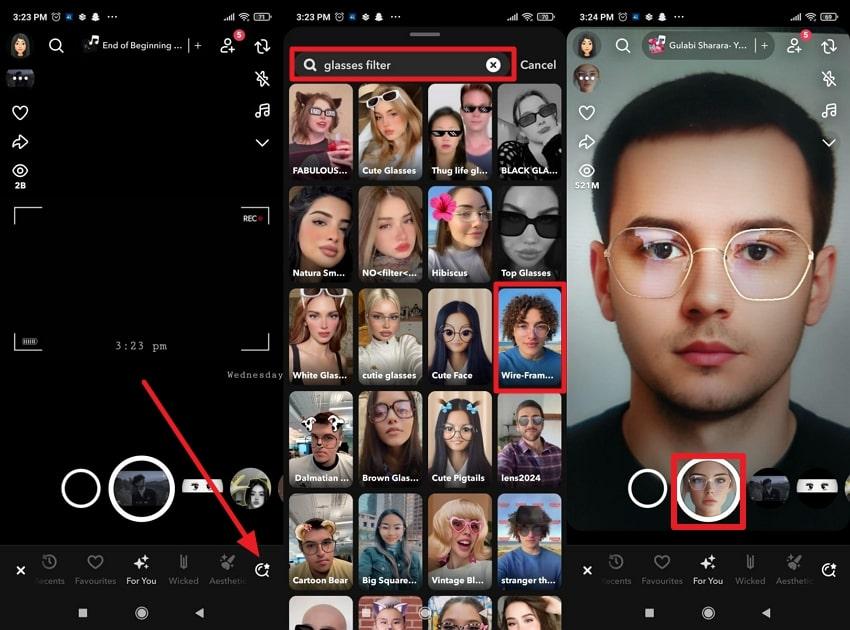The height and width of the screenshot is (630, 850).
Task: Favorite the wire-frame lens with heart icon
Action: 587,113
